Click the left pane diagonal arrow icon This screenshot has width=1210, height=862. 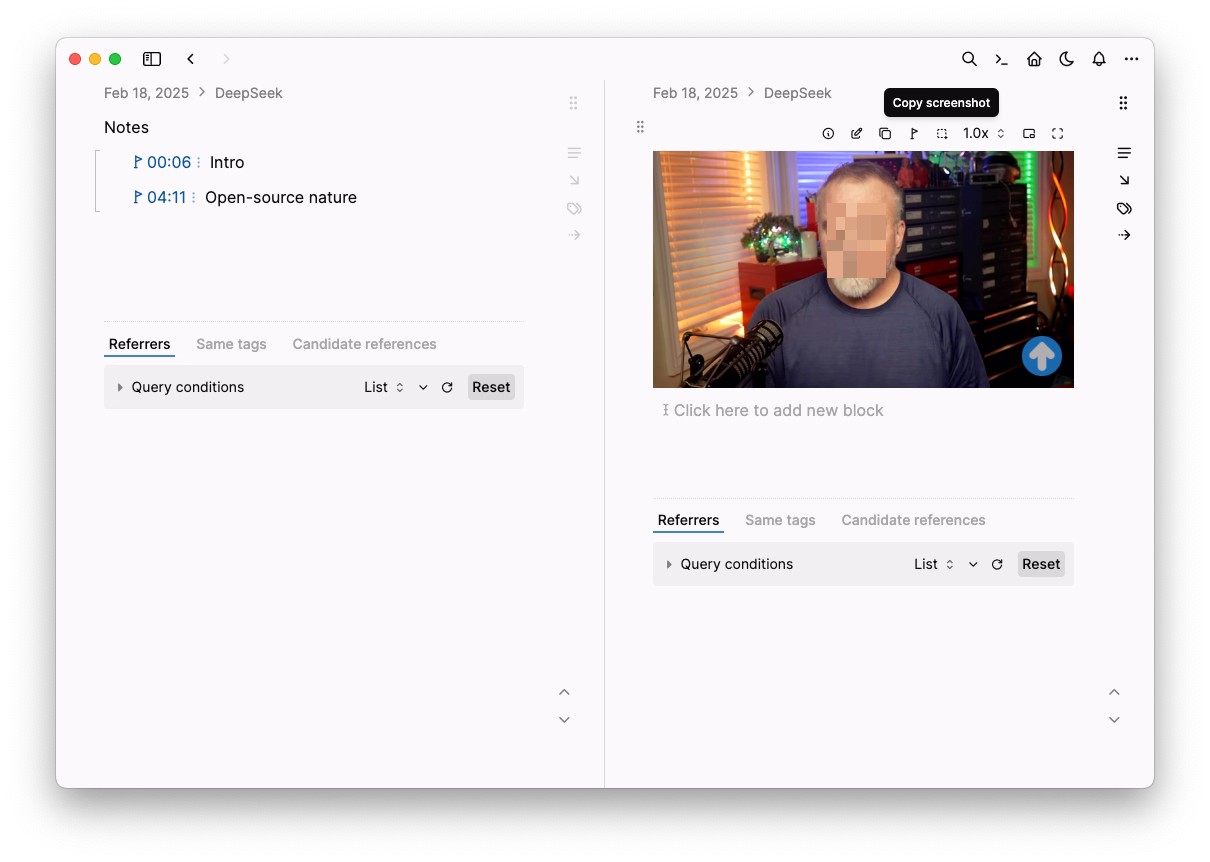(x=574, y=180)
